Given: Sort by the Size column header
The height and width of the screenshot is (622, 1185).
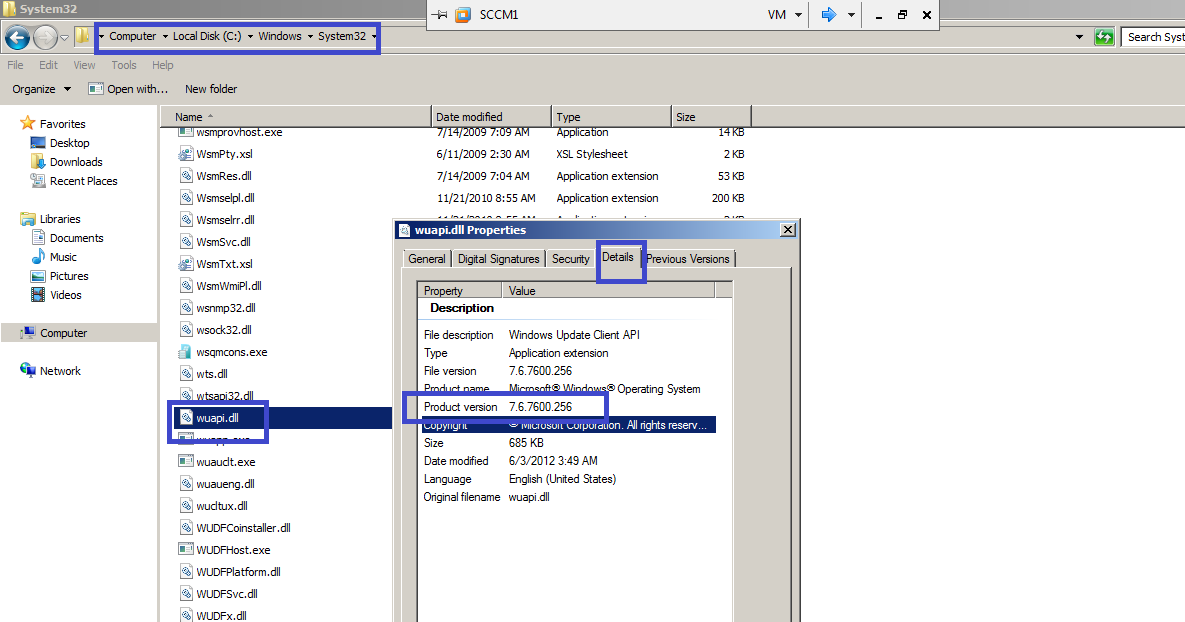Looking at the screenshot, I should point(711,116).
